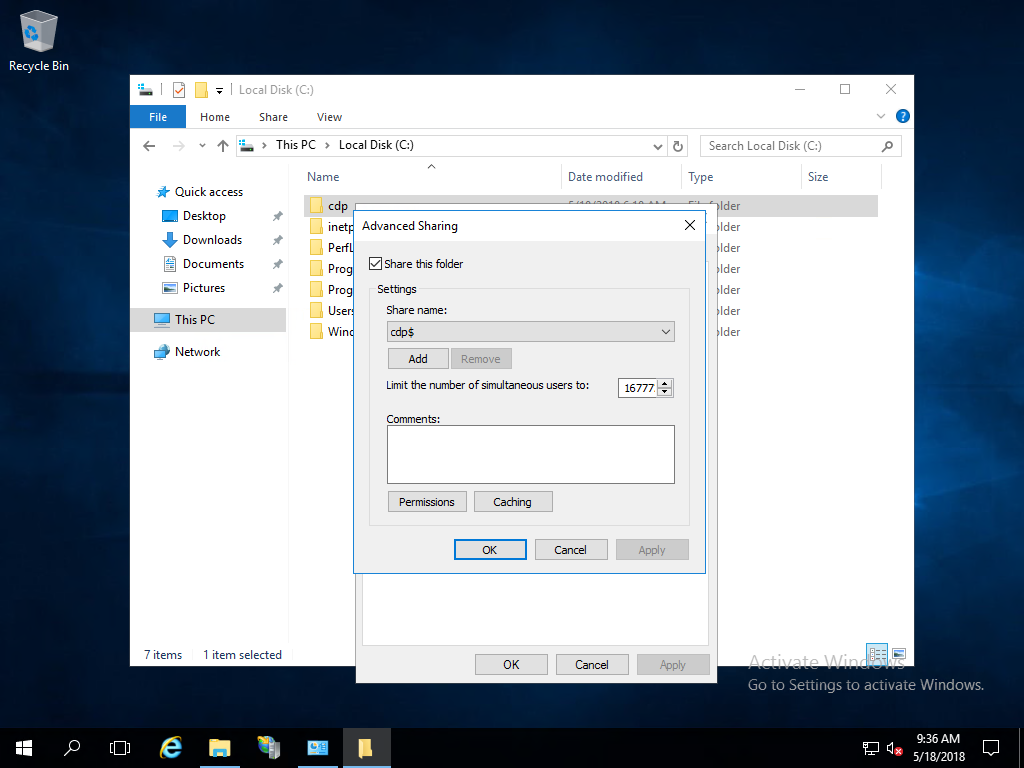Open Caching settings
This screenshot has width=1024, height=768.
point(513,502)
